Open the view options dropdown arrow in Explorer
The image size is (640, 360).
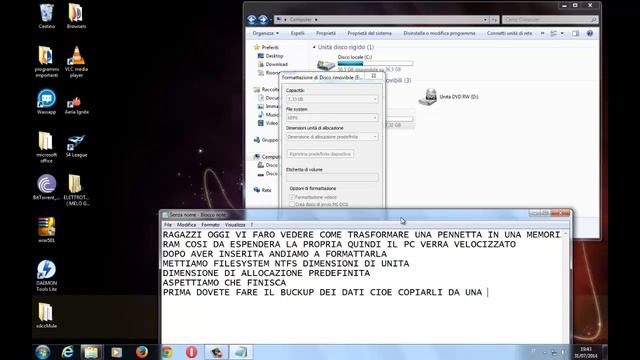(x=562, y=33)
